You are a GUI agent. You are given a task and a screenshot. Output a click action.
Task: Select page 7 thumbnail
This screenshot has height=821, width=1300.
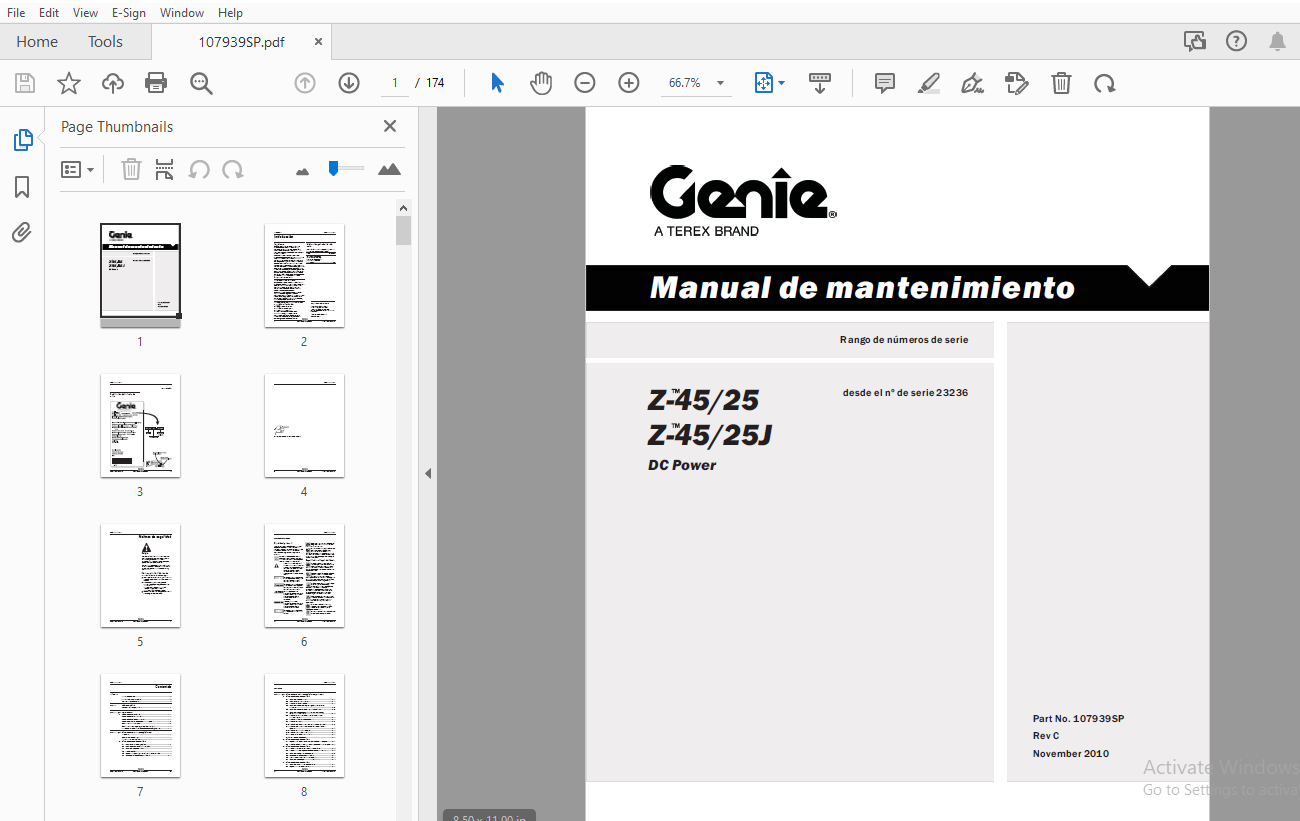pyautogui.click(x=140, y=725)
